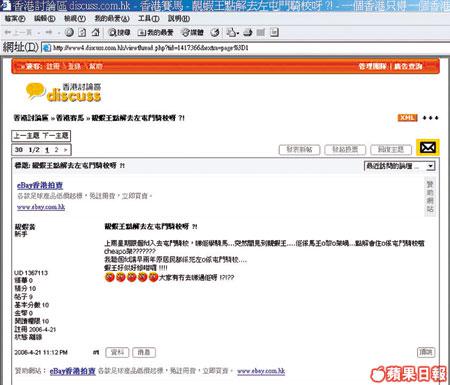Click the Discuss toolbar icon at the far right
Image resolution: width=450 pixels, height=385 pixels.
[274, 32]
